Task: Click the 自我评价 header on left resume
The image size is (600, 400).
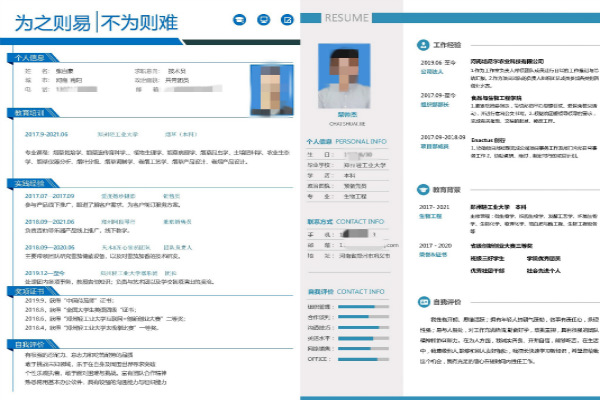Action: tap(30, 344)
